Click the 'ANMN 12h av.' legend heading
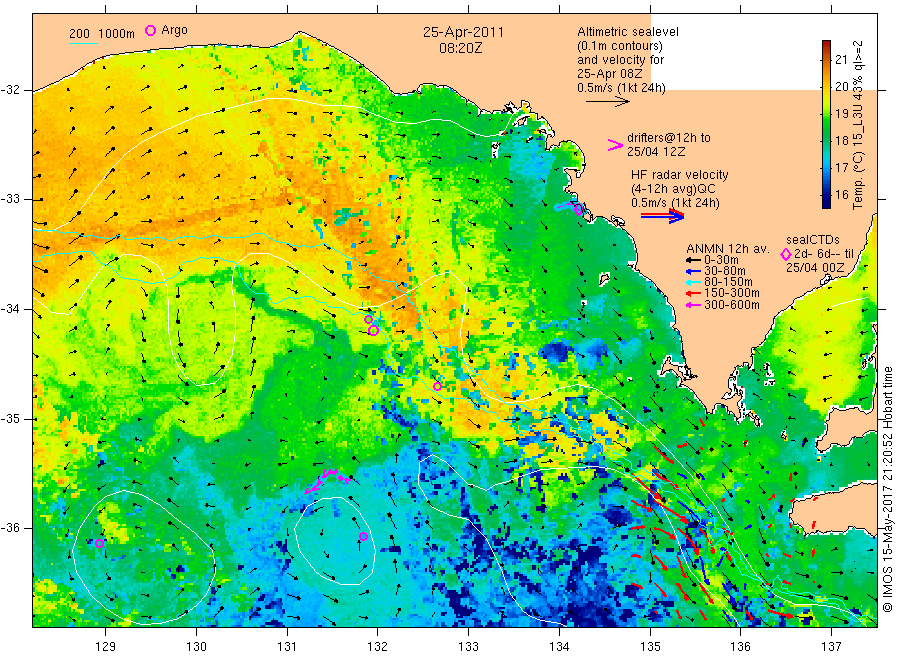The height and width of the screenshot is (660, 900). [x=727, y=249]
